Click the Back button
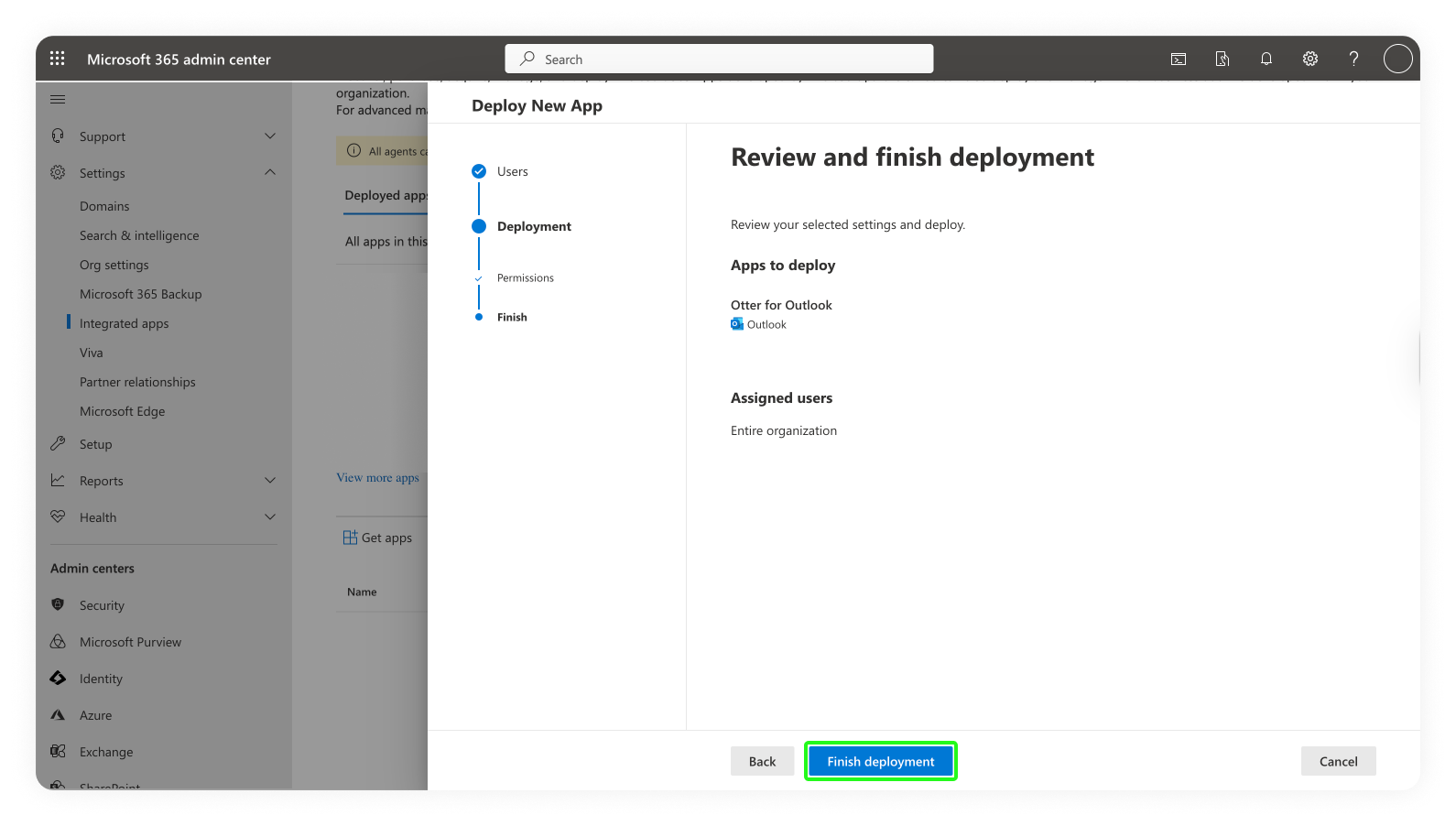 tap(762, 761)
